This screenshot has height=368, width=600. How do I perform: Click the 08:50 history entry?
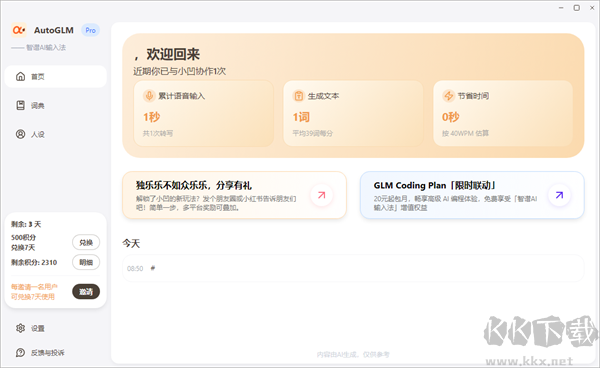pos(353,268)
